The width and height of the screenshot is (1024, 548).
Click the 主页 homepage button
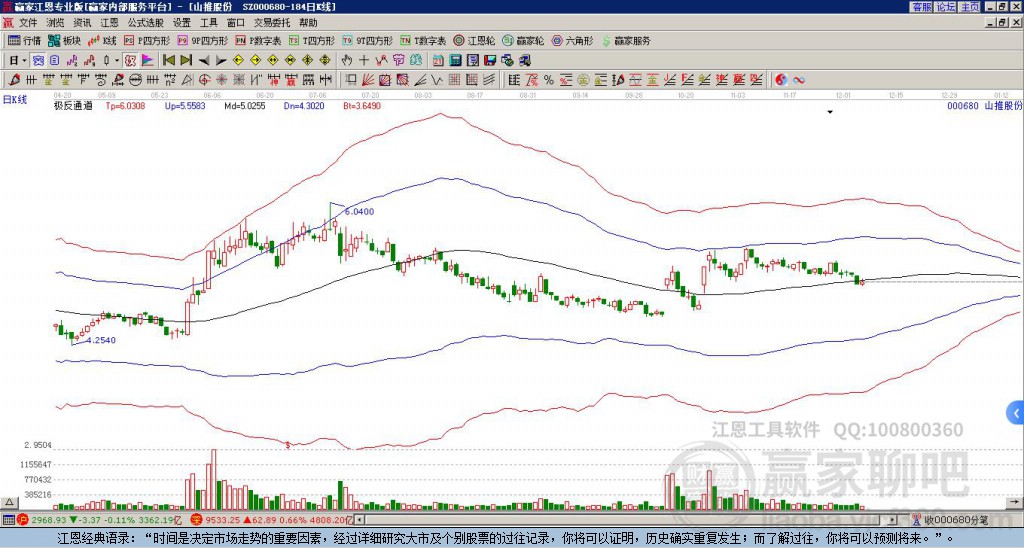pos(970,7)
